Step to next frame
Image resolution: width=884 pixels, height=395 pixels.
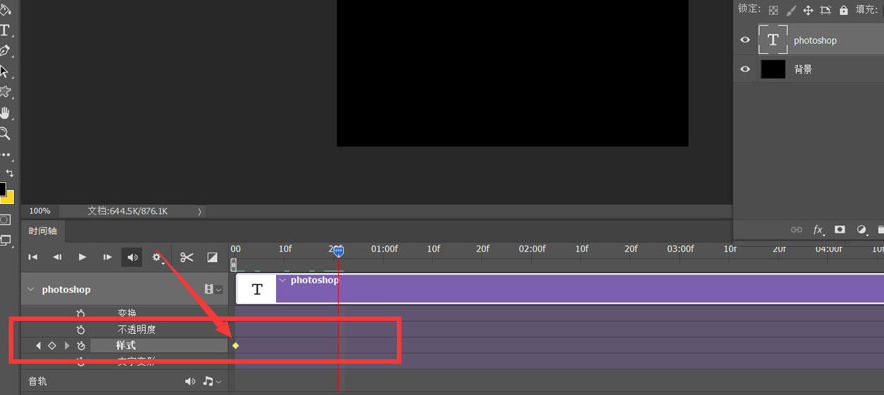[x=107, y=258]
